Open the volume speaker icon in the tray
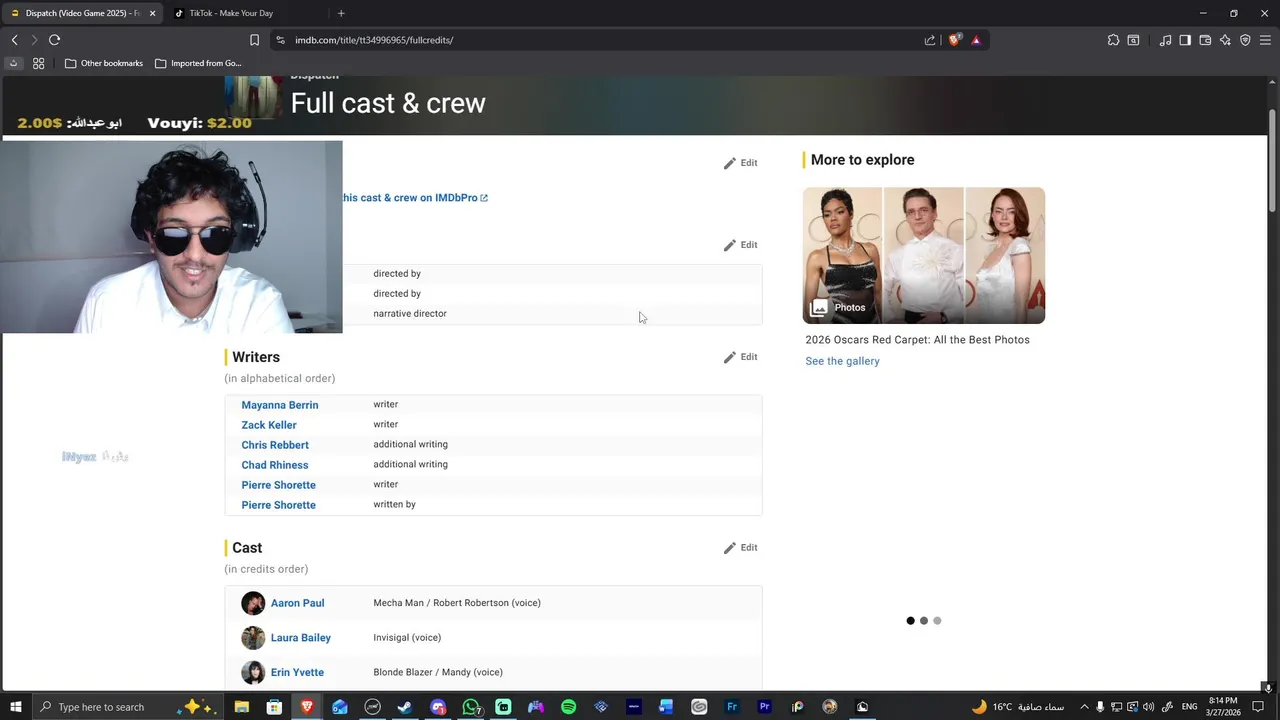1280x720 pixels. pos(1148,707)
